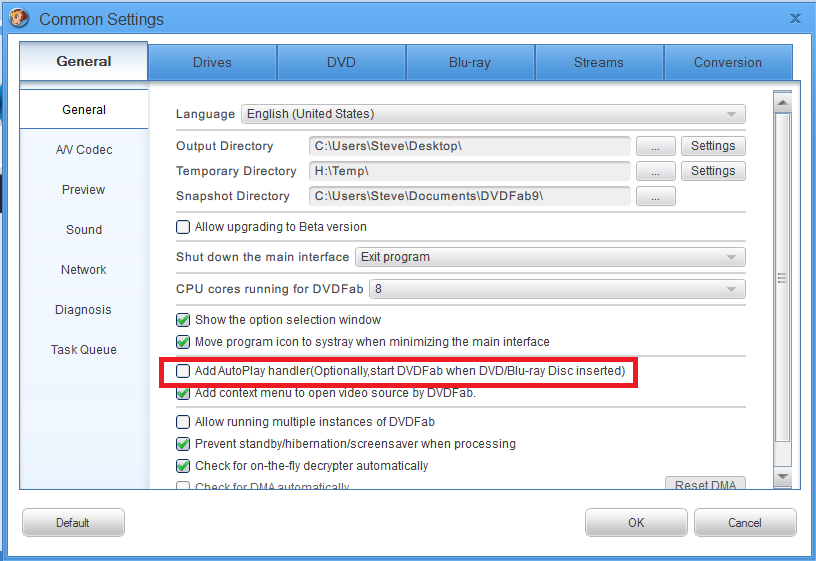Click the Snapshot Directory path field
The image size is (816, 561).
469,196
